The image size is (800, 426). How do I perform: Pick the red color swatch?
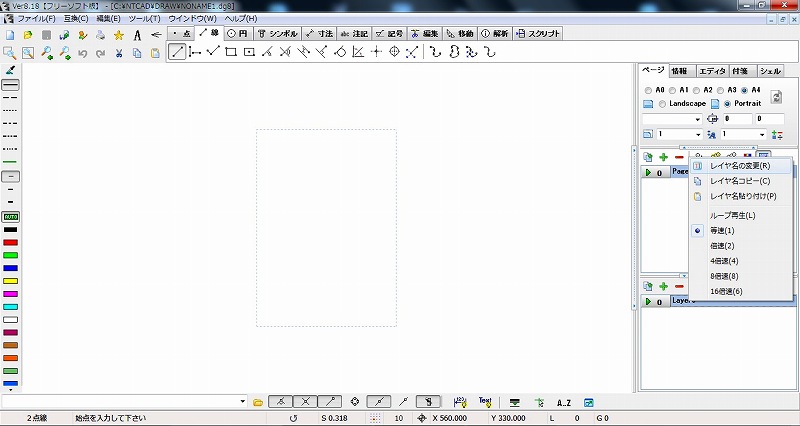tap(10, 242)
